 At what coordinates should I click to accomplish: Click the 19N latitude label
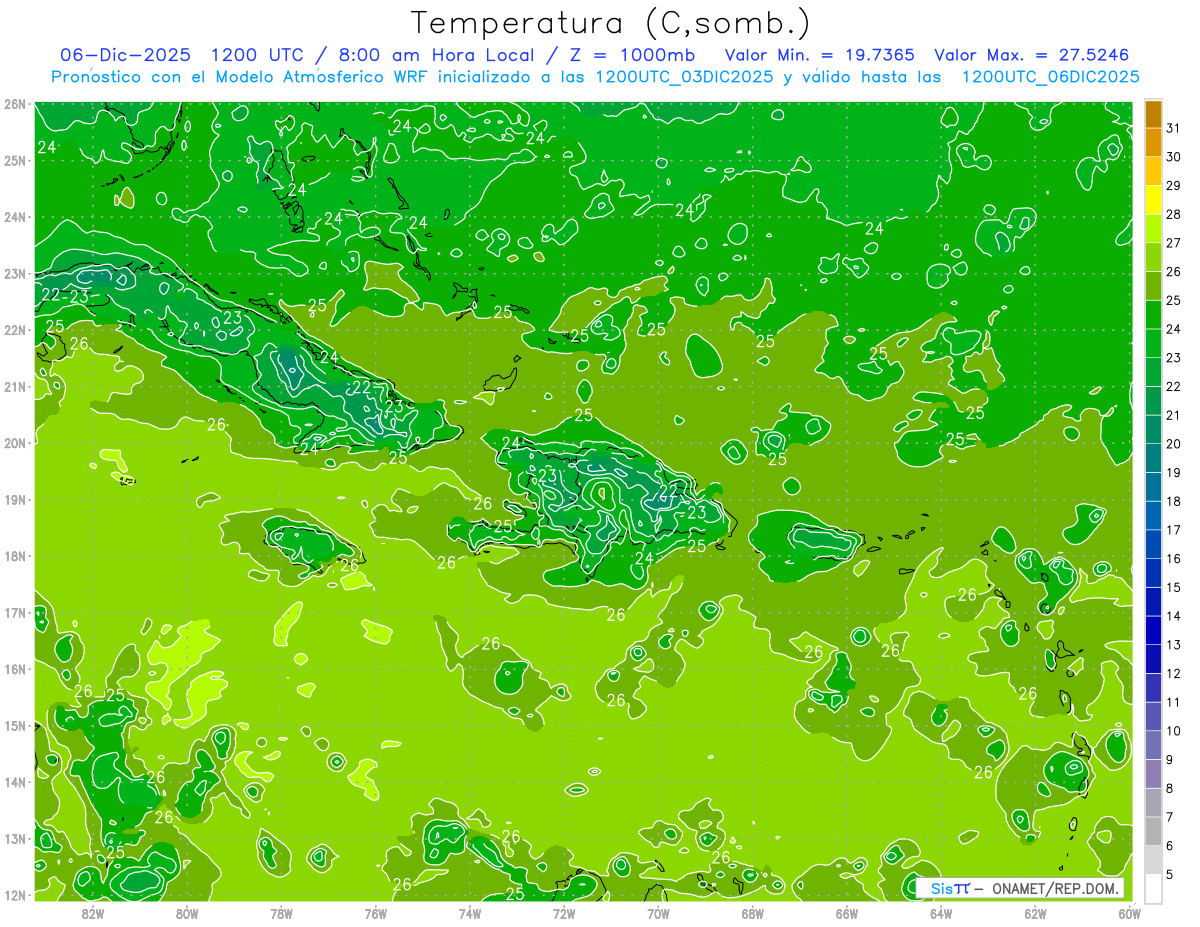14,499
